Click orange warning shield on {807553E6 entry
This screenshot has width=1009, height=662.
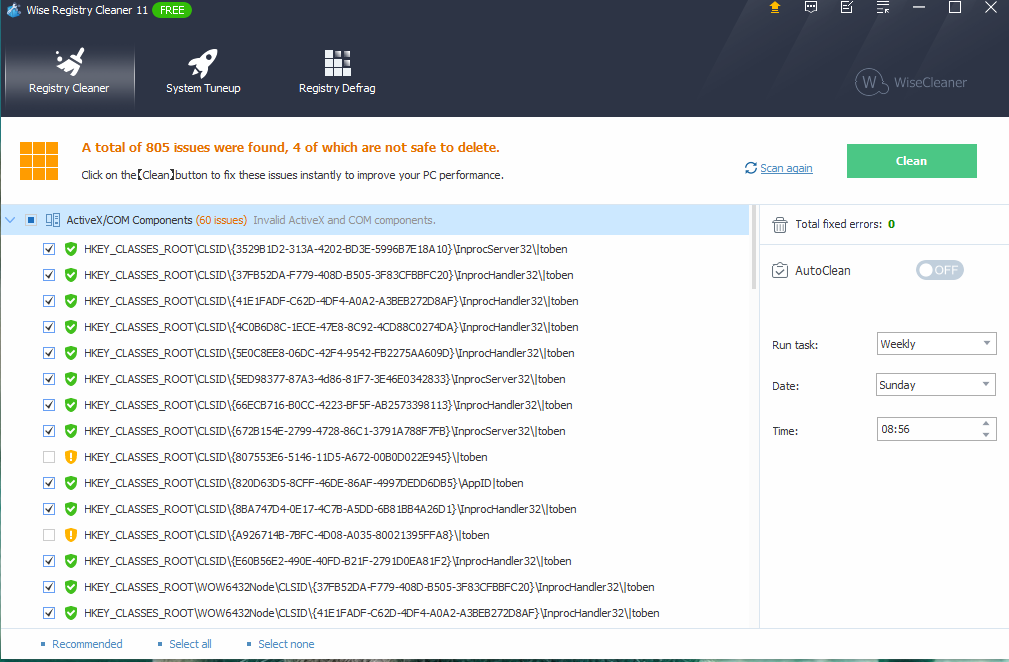[x=71, y=457]
